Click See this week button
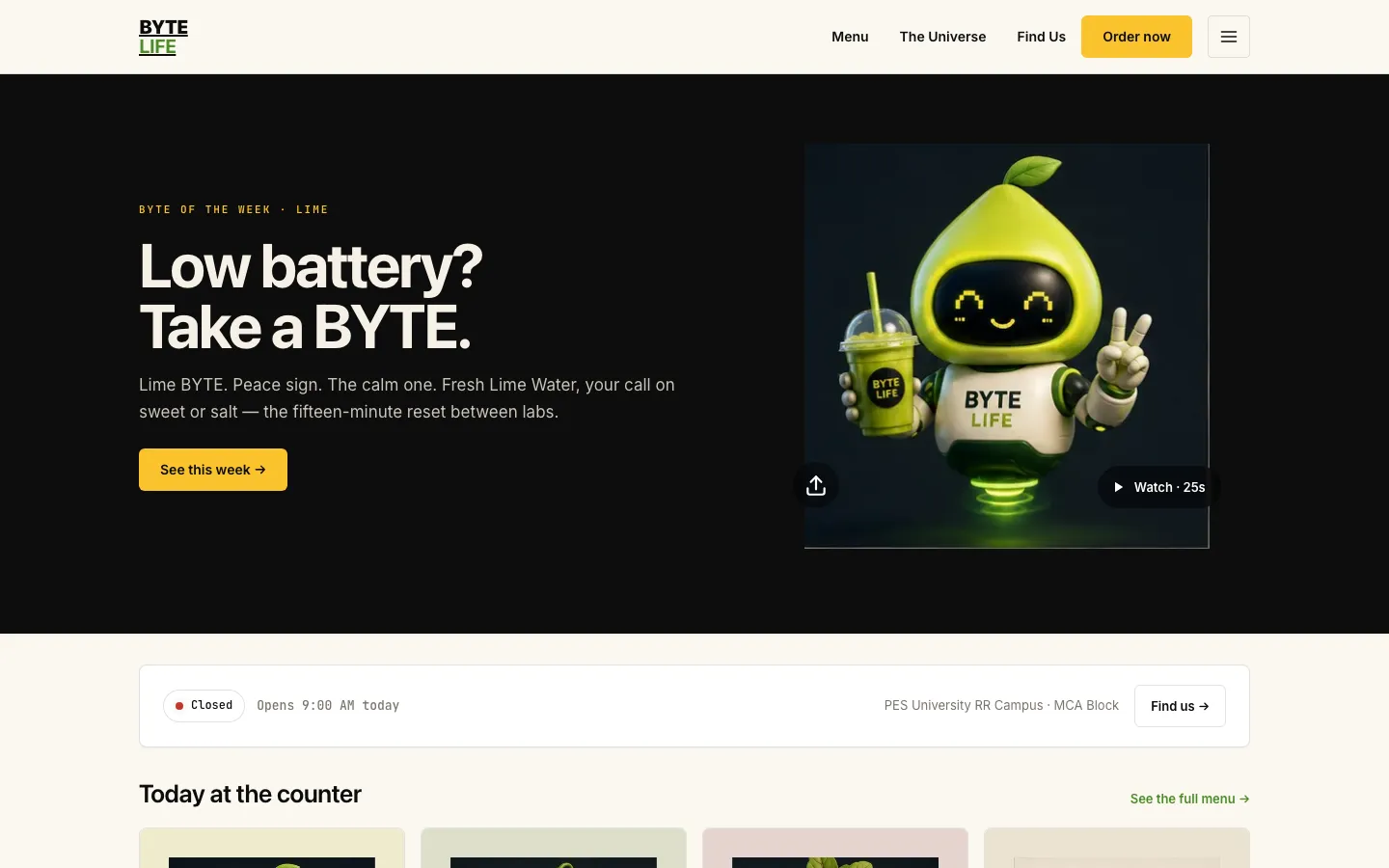The image size is (1389, 868). pyautogui.click(x=213, y=470)
